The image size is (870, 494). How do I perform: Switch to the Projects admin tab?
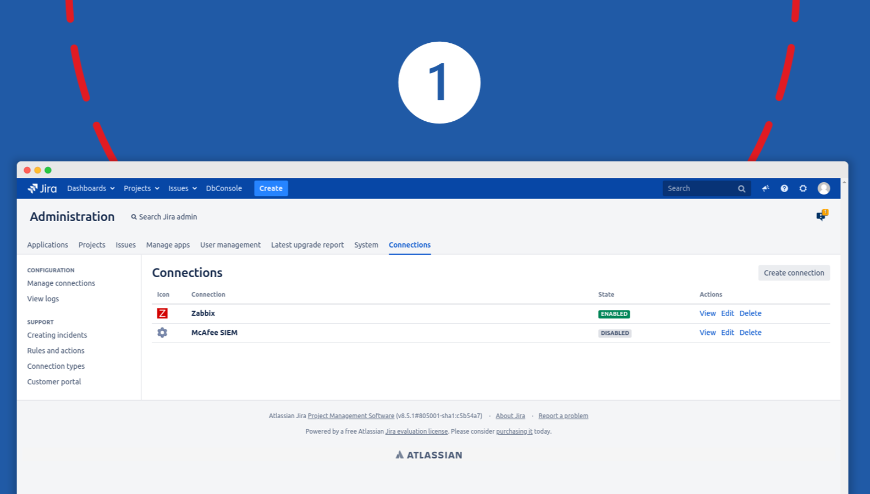tap(92, 245)
